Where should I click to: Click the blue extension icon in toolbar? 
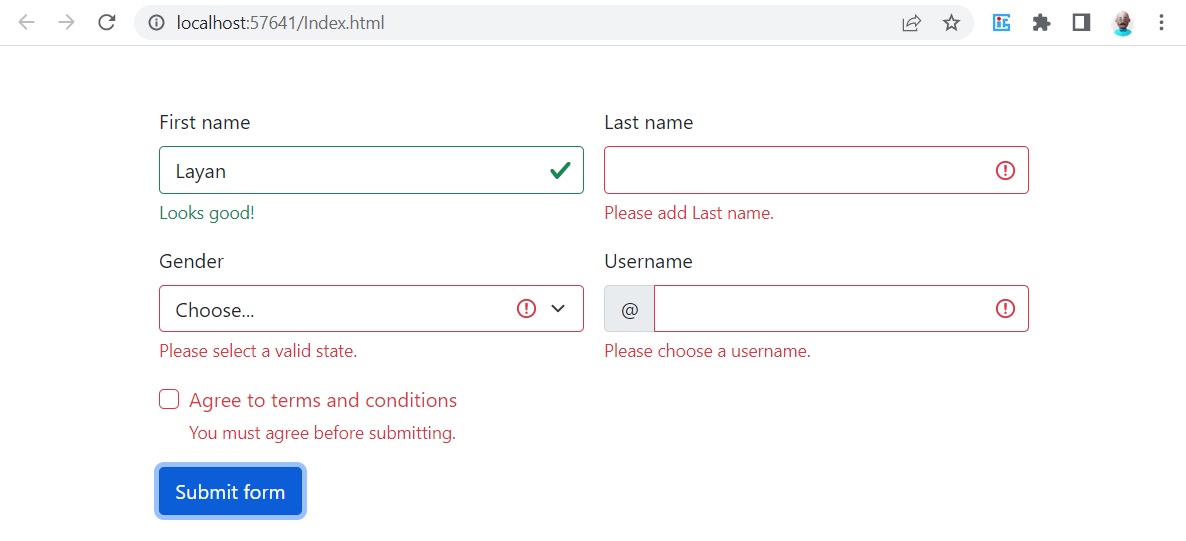[x=1001, y=23]
